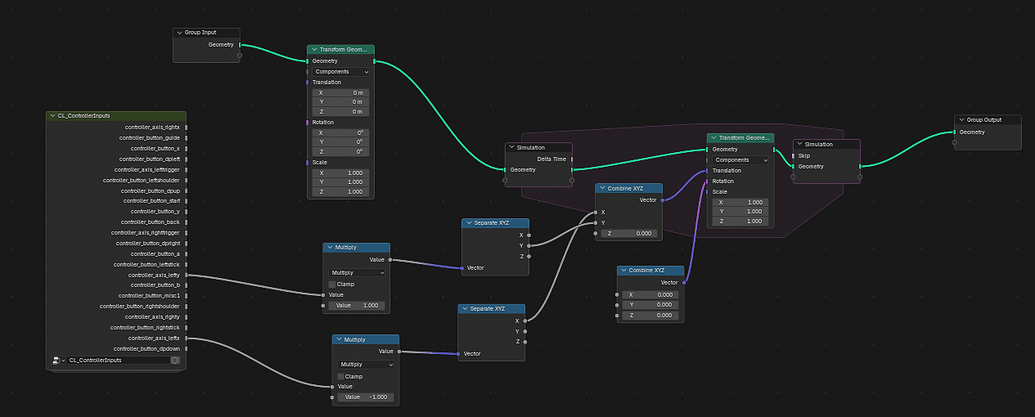Collapse the Transform Geometry node inside simulation zone
The width and height of the screenshot is (1035, 417).
tap(714, 138)
